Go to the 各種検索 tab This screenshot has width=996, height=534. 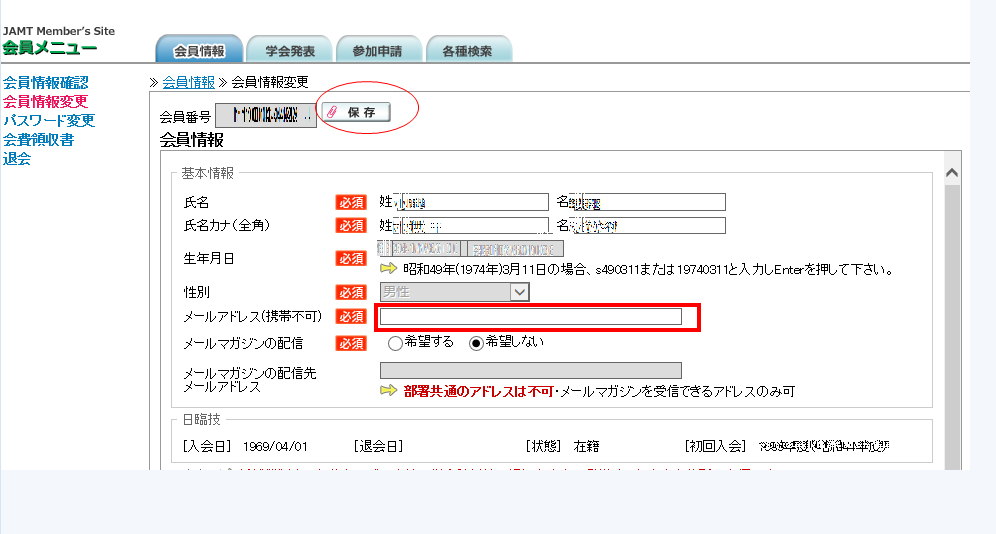point(467,51)
